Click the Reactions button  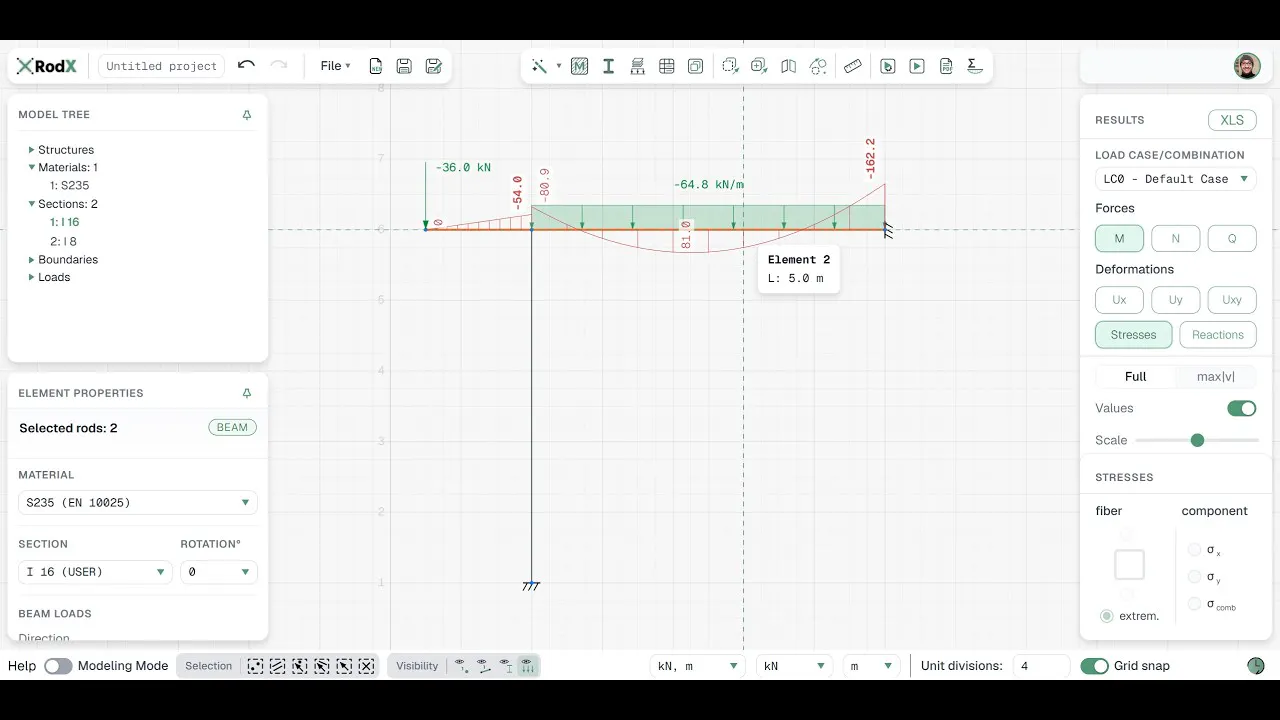(x=1218, y=335)
